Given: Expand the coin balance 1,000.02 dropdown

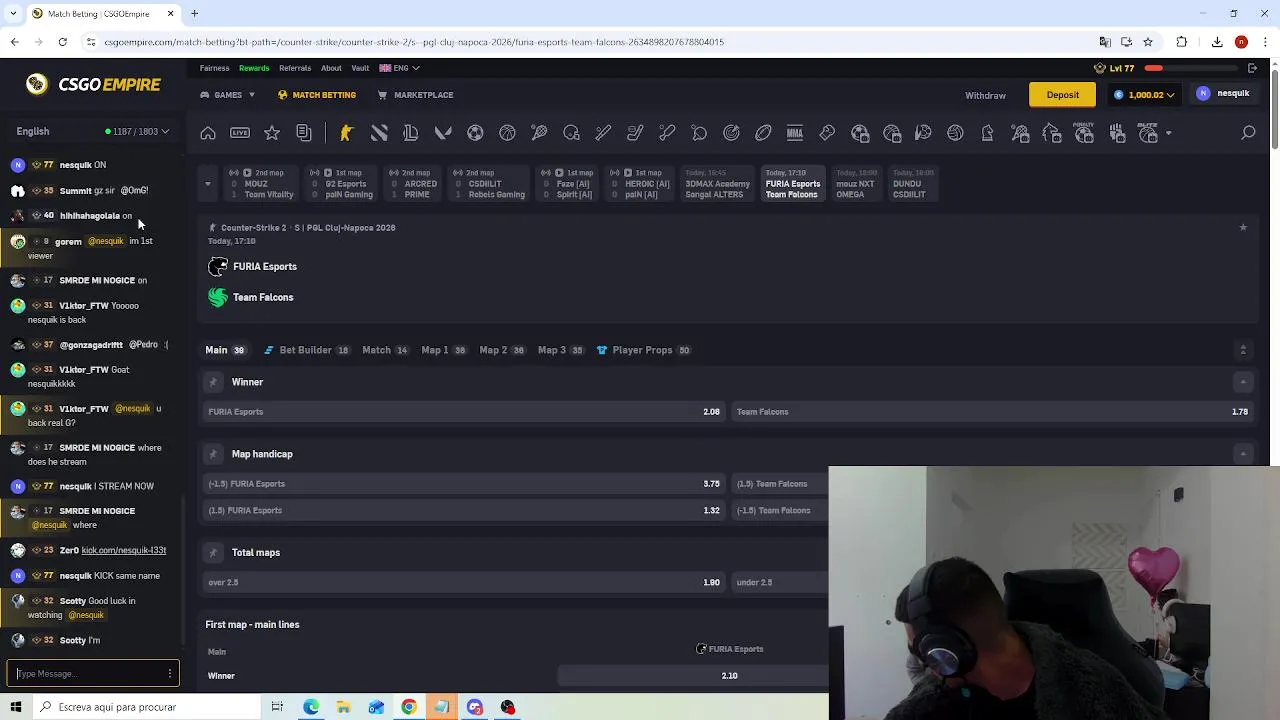Looking at the screenshot, I should [1145, 94].
